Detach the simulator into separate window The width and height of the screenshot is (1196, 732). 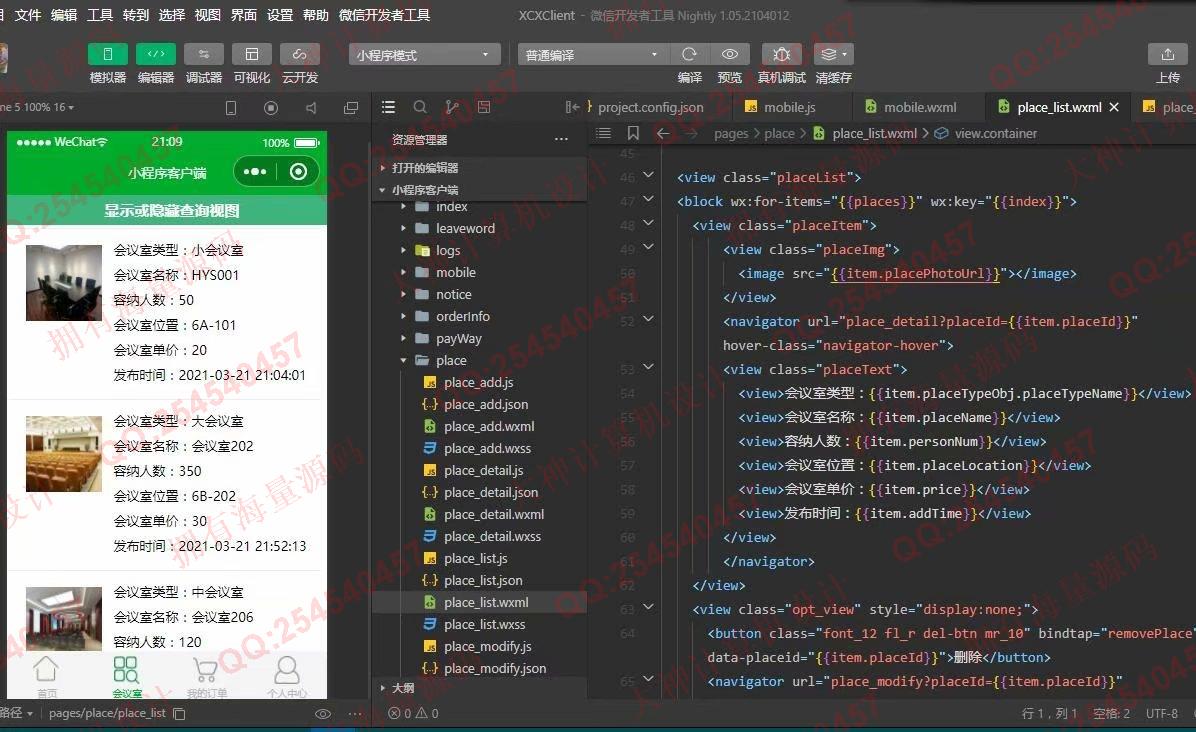[351, 108]
